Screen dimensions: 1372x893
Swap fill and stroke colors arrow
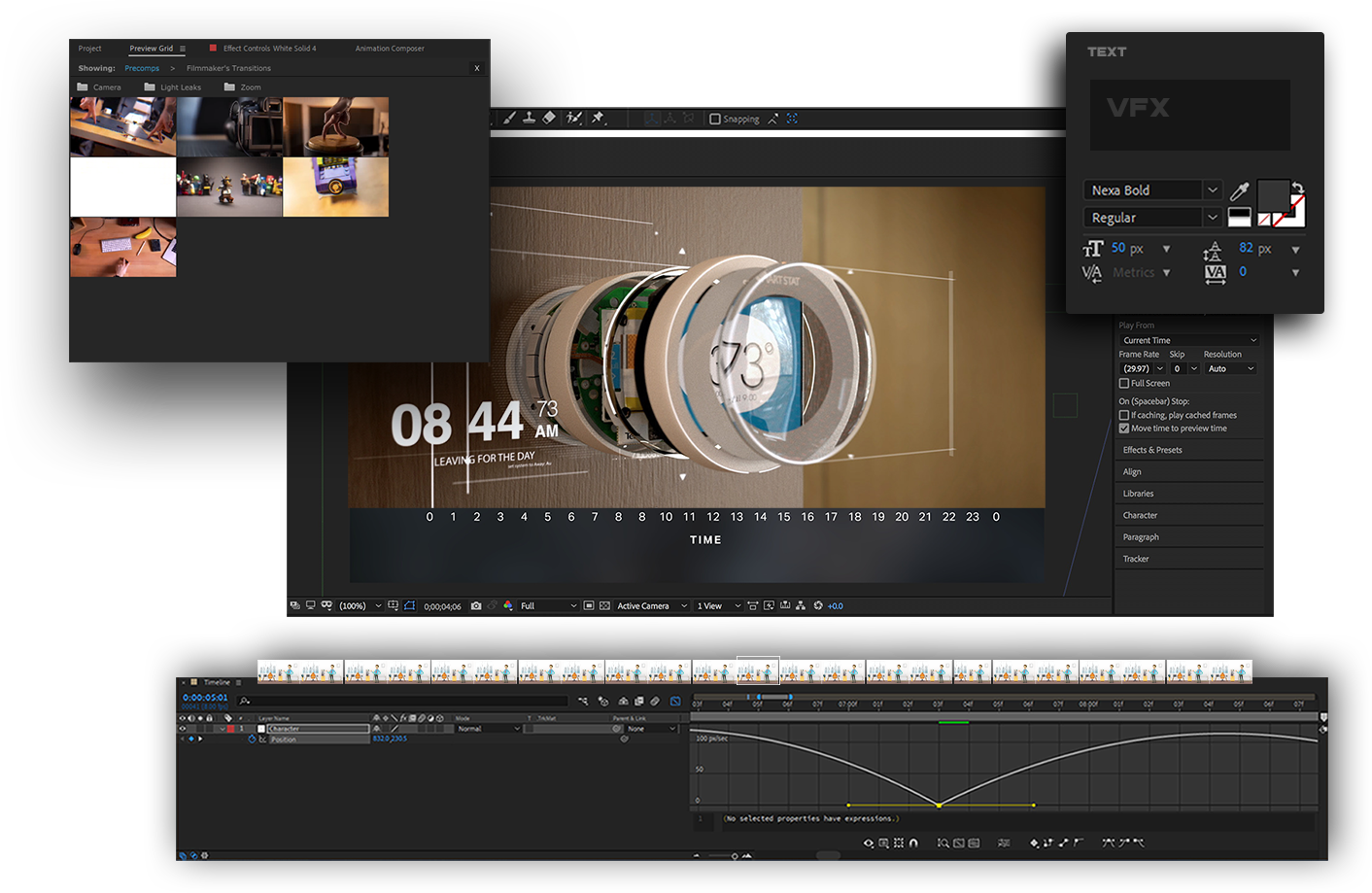click(x=1297, y=188)
